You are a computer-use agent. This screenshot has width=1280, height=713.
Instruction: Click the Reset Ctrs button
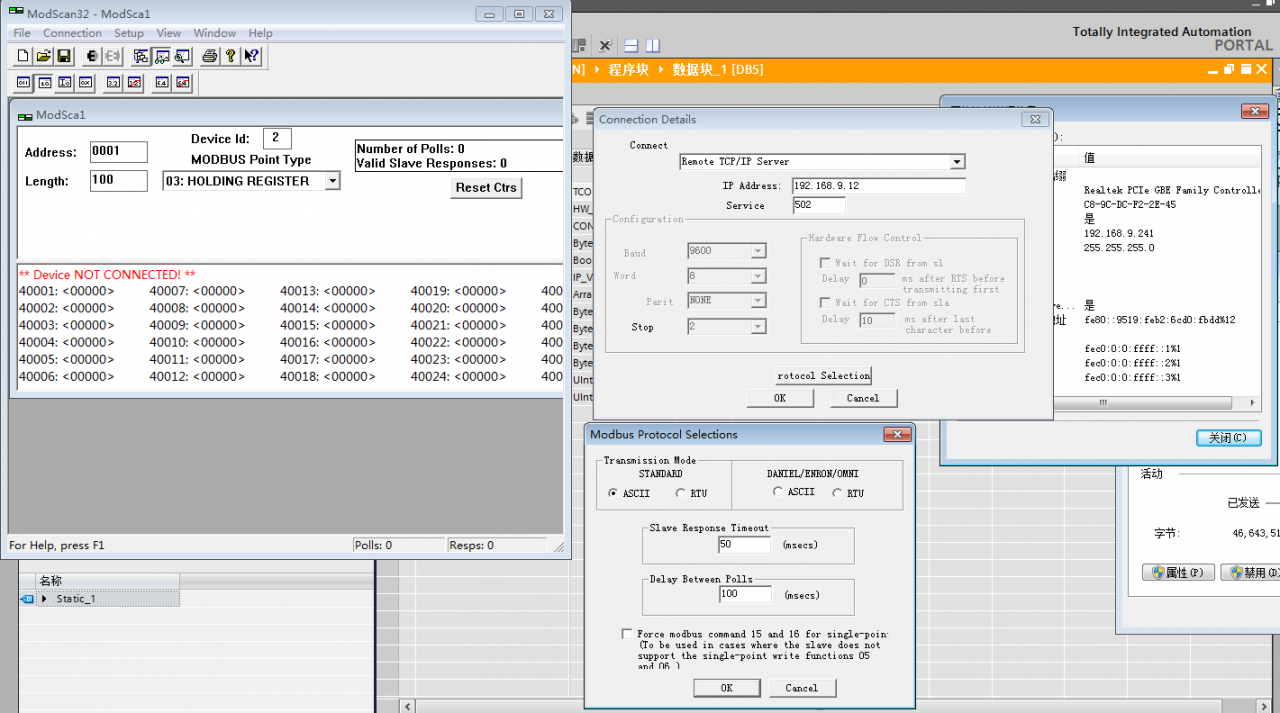point(486,187)
